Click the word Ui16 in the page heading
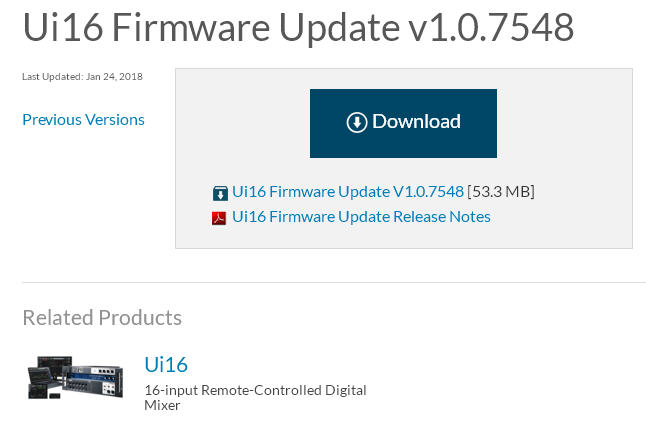Viewport: 646px width, 428px height. (x=60, y=27)
